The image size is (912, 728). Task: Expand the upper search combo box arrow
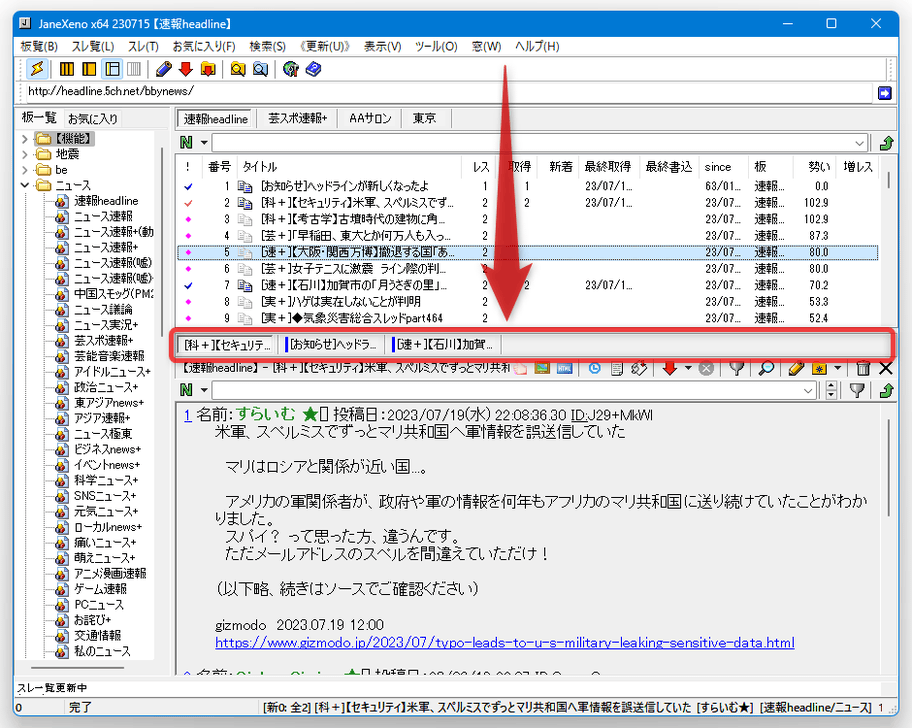click(x=859, y=143)
